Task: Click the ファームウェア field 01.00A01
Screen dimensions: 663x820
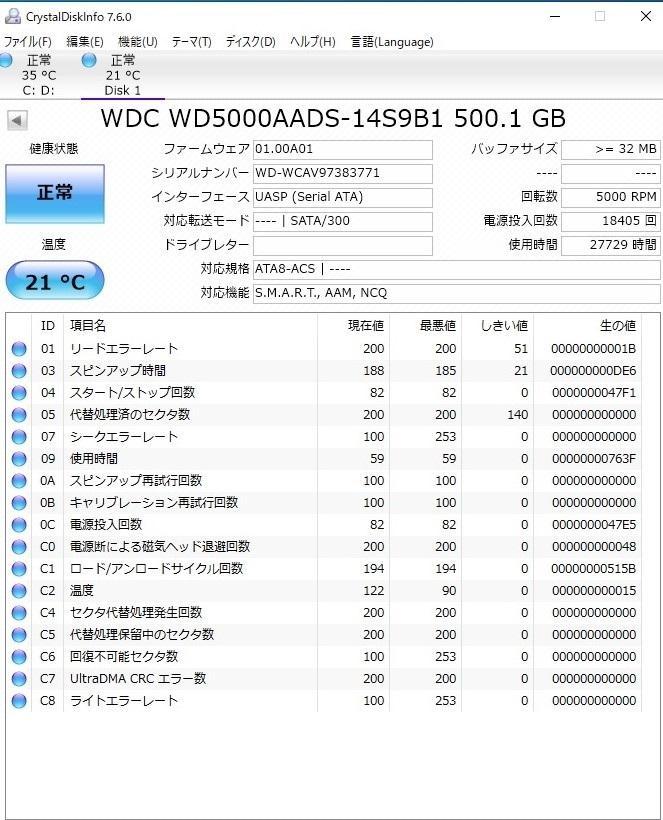Action: tap(342, 149)
